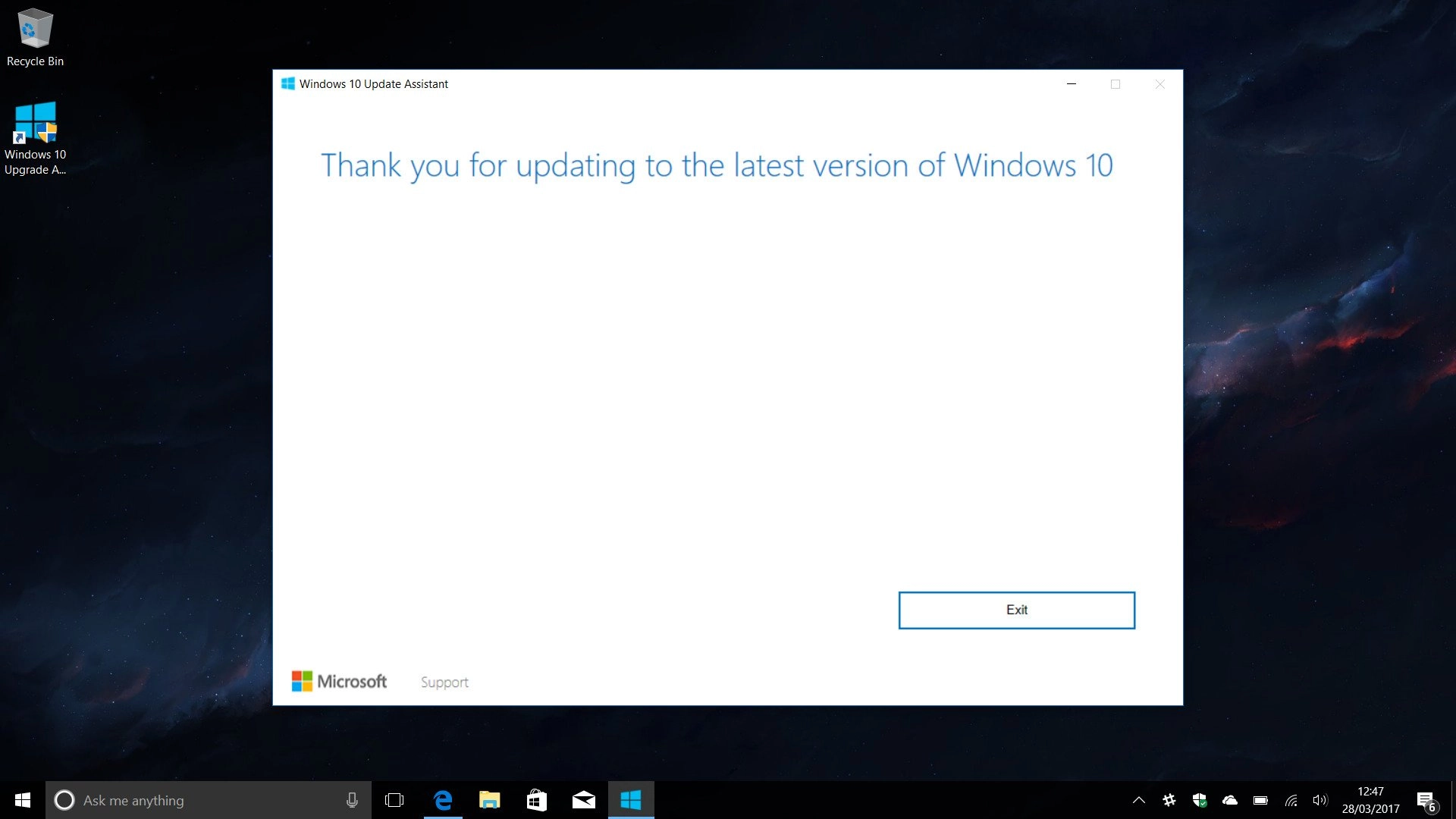
Task: Click the Exit button
Action: click(1016, 610)
